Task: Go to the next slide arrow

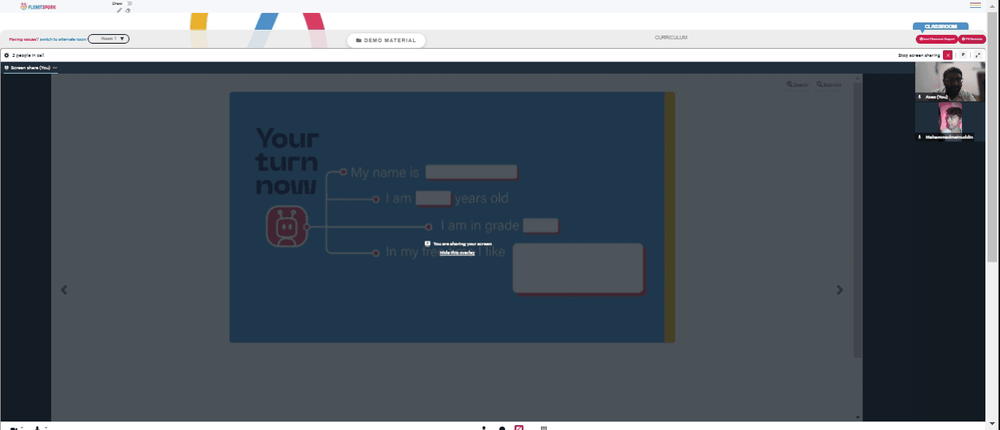Action: tap(839, 290)
